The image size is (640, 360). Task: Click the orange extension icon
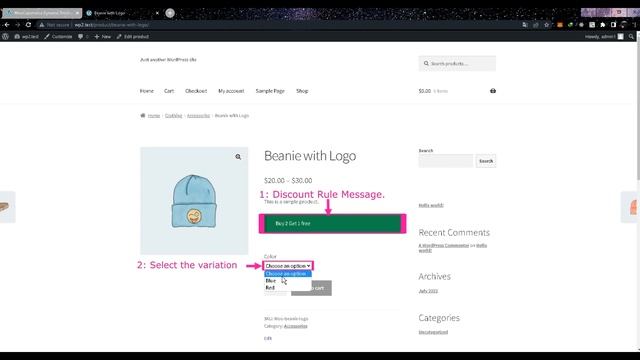(560, 25)
